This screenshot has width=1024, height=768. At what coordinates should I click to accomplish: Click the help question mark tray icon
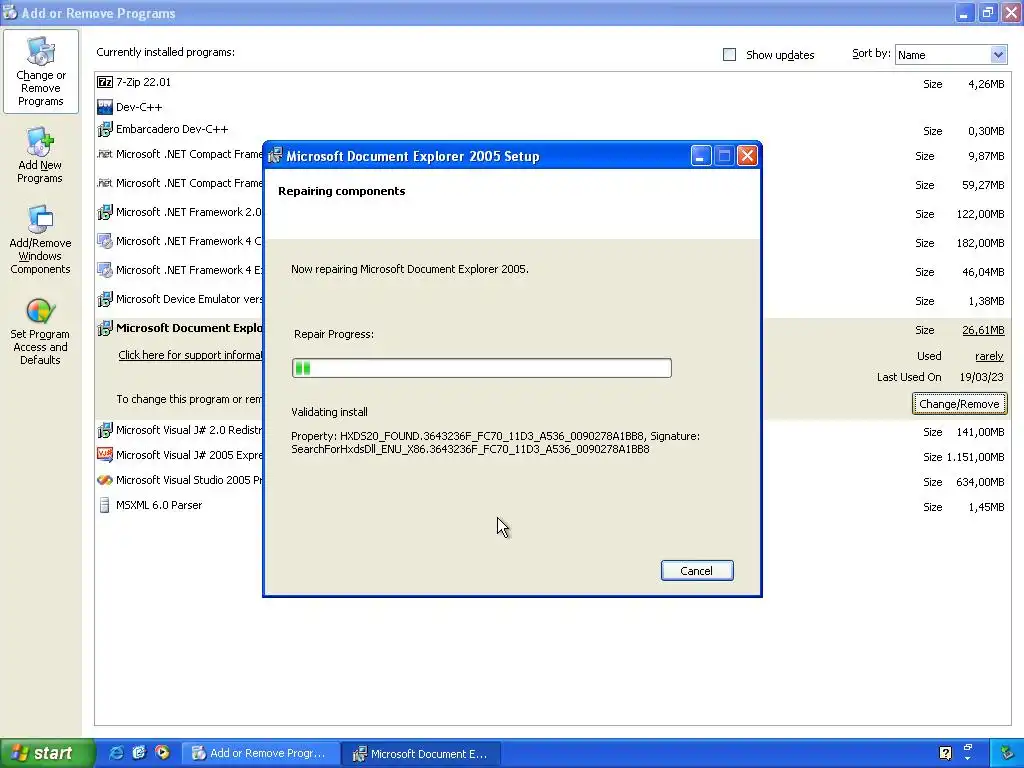(945, 753)
